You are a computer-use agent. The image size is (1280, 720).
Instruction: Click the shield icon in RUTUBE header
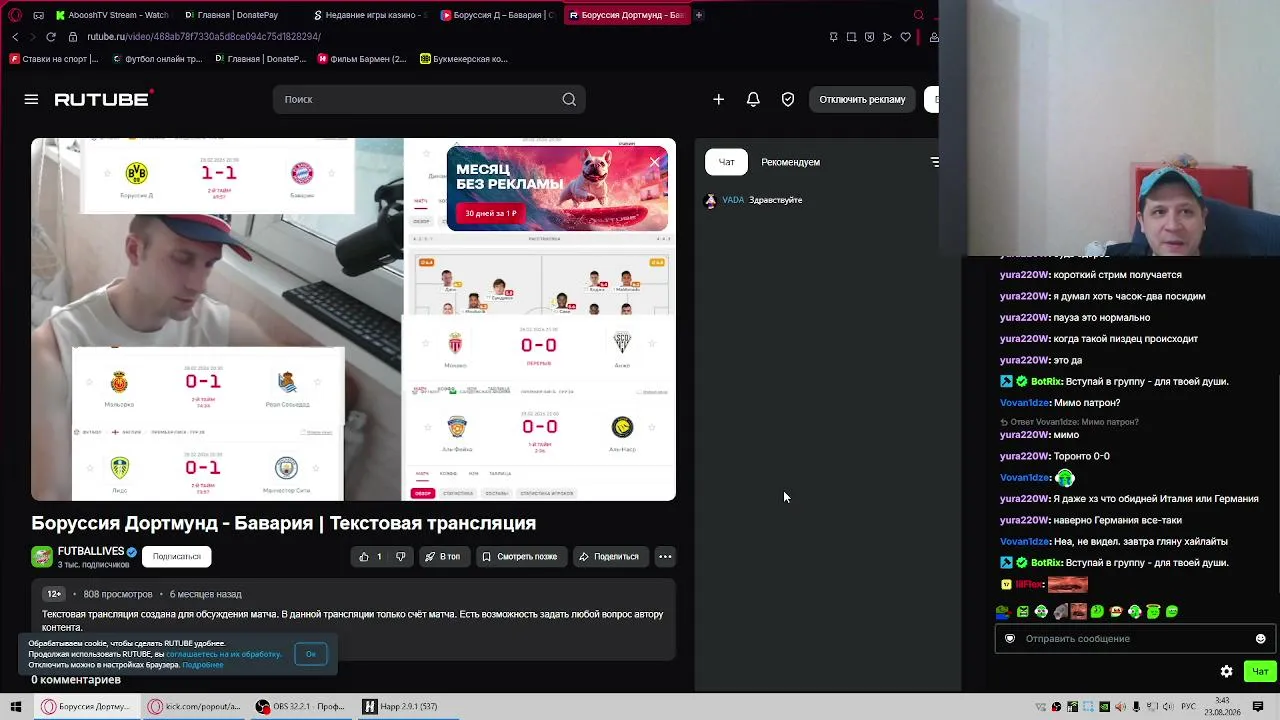coord(788,99)
